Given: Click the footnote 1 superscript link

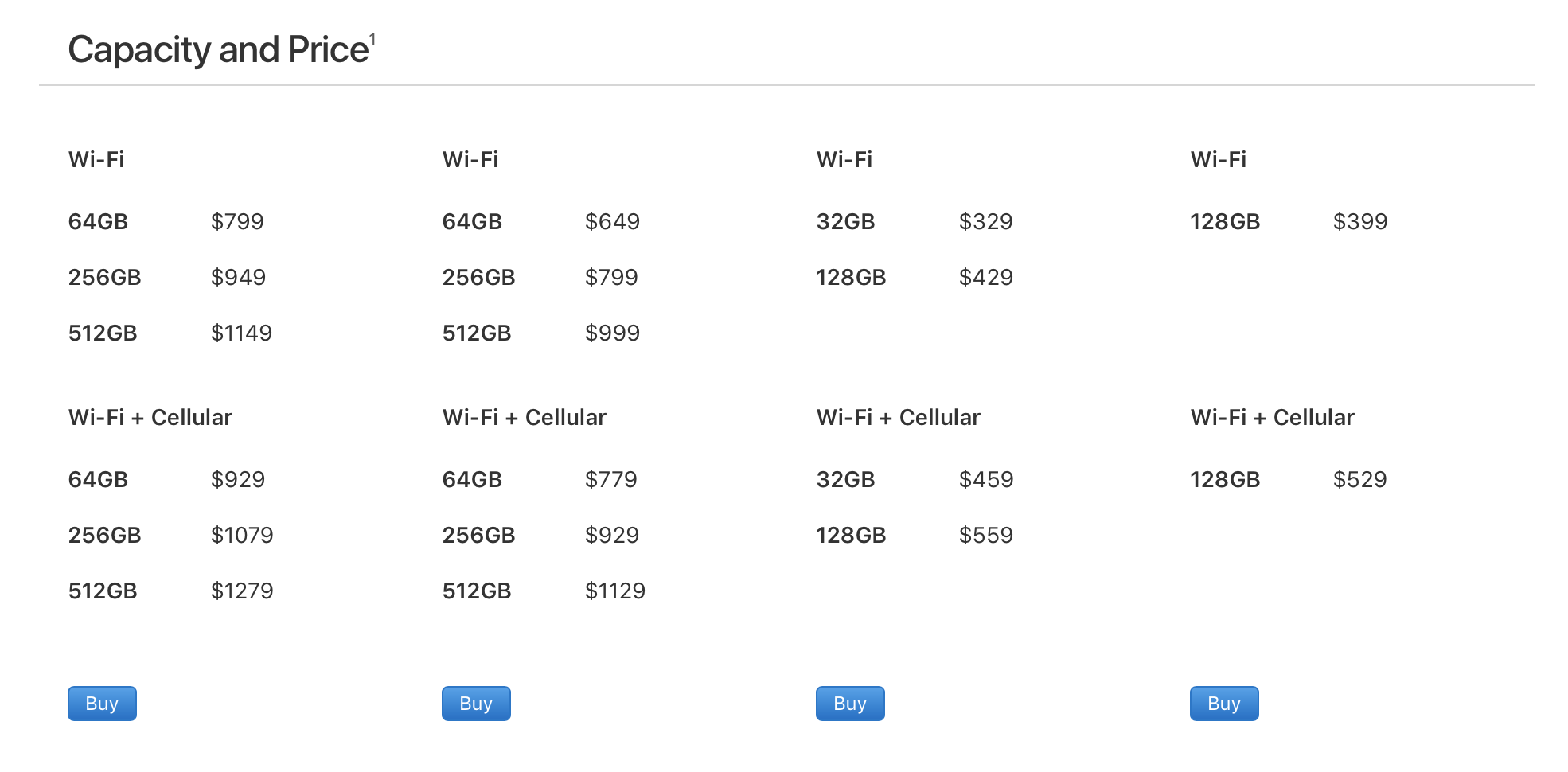Looking at the screenshot, I should click(x=372, y=39).
